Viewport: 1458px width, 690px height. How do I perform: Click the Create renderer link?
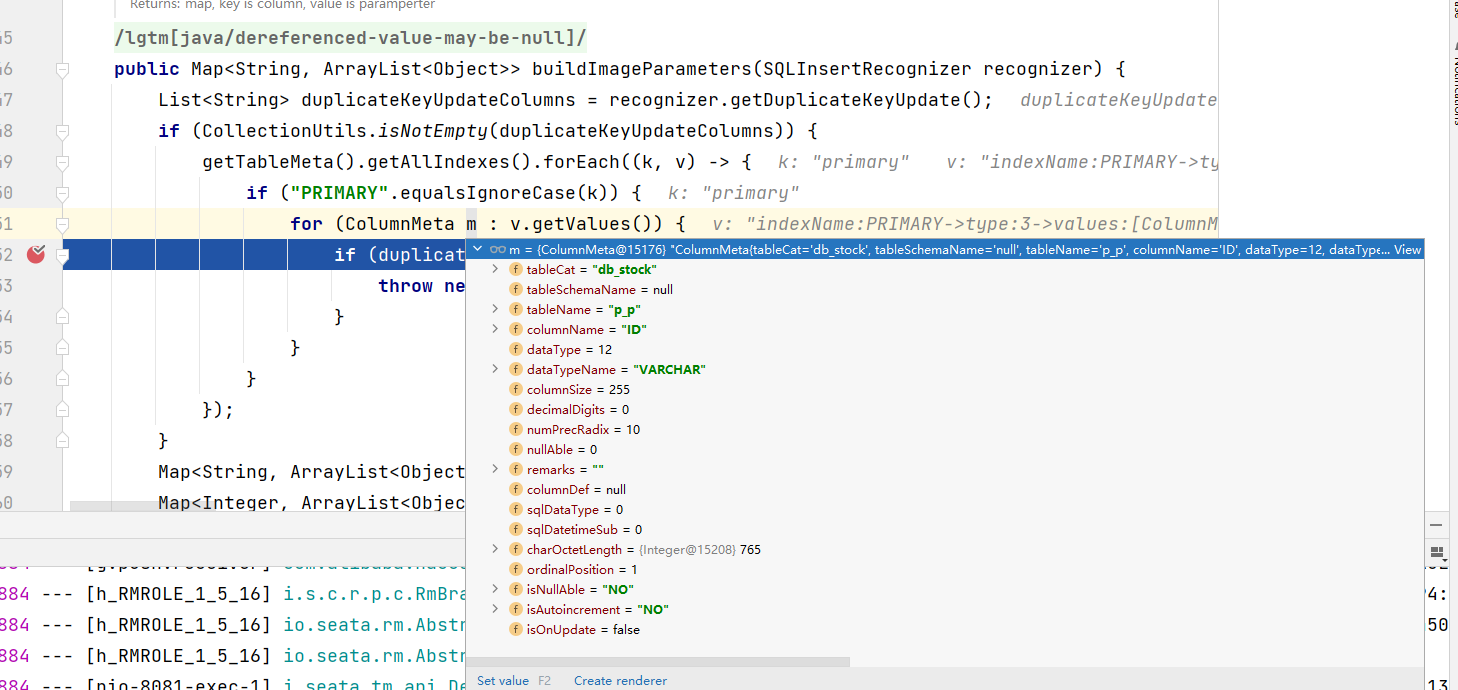pos(620,681)
